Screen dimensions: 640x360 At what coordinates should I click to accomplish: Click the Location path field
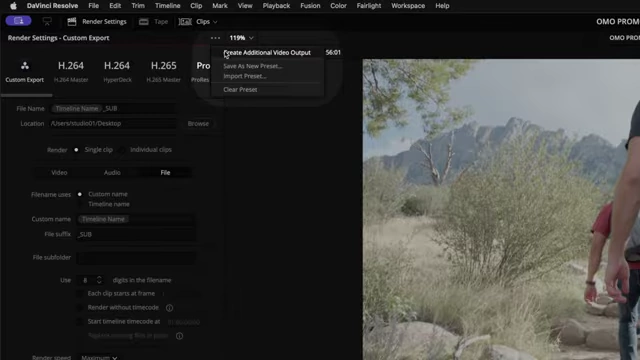pyautogui.click(x=113, y=123)
